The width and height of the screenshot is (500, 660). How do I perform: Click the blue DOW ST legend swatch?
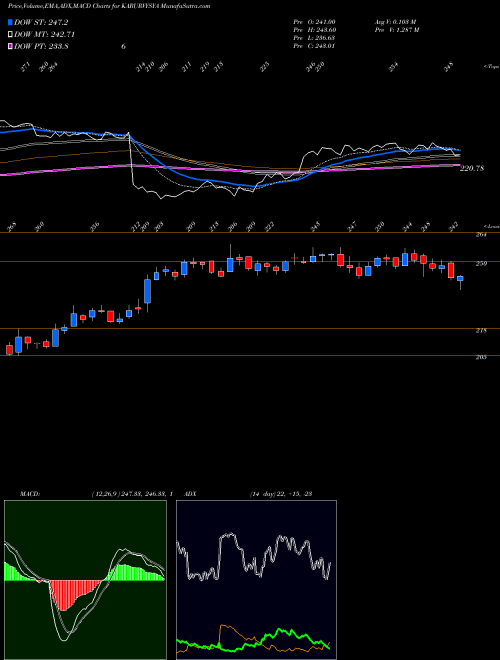click(10, 22)
